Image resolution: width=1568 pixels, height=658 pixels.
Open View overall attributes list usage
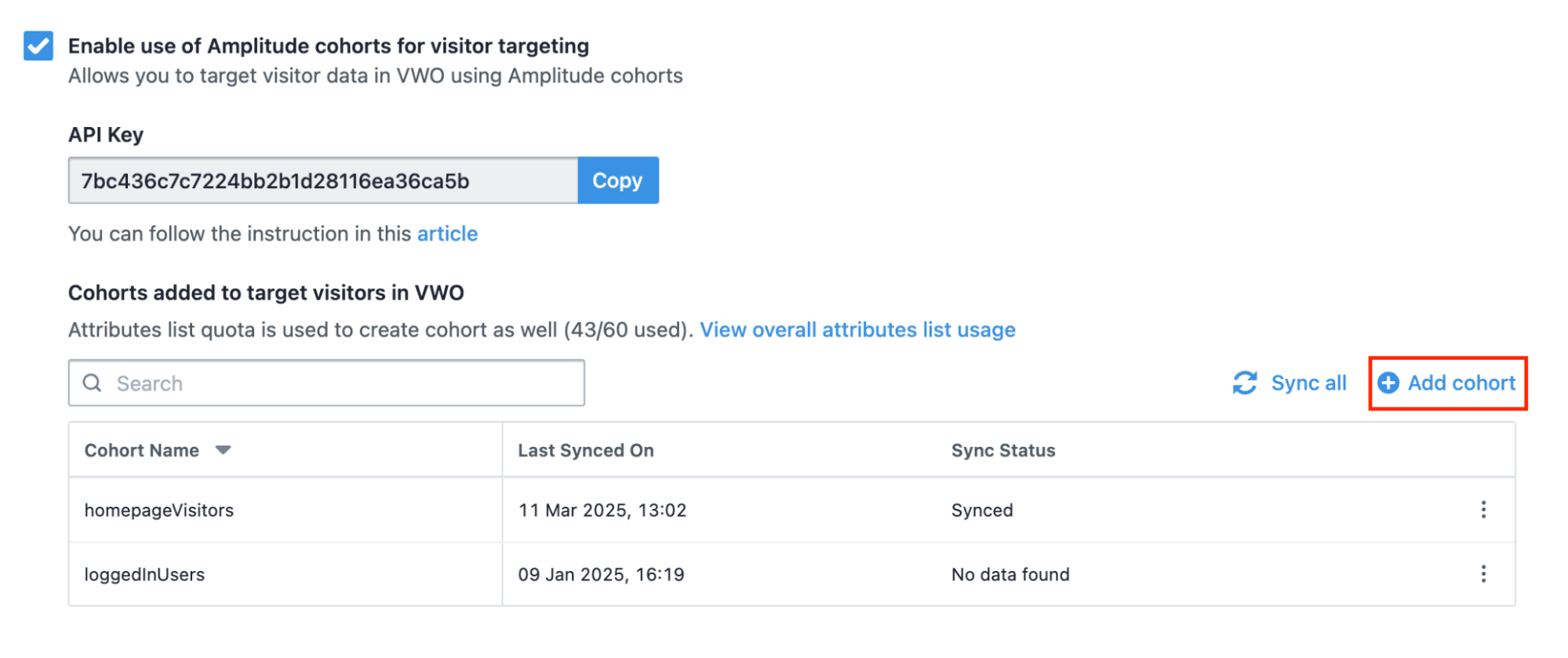point(857,329)
